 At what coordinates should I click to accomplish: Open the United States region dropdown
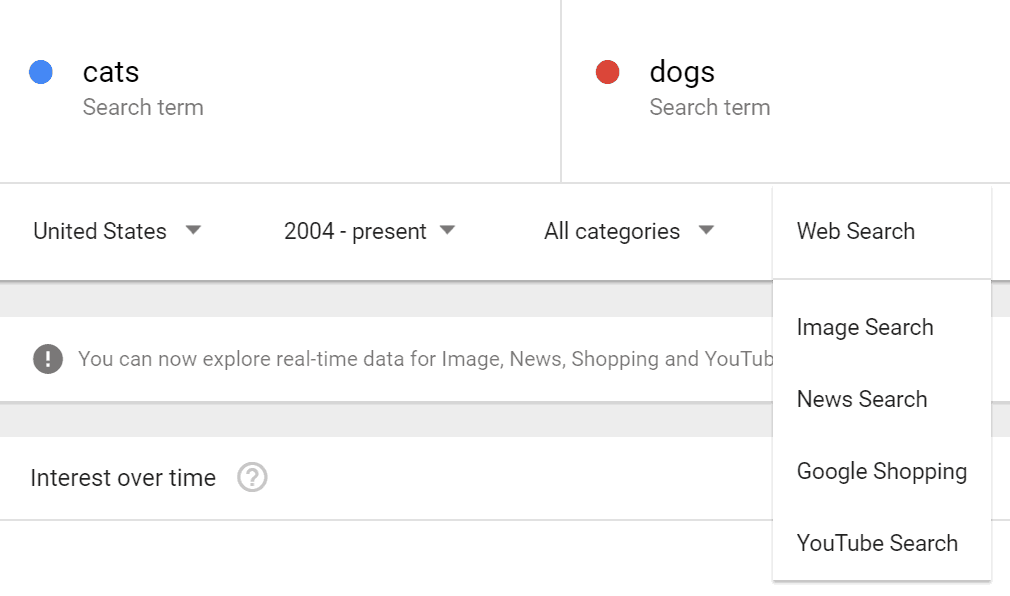pyautogui.click(x=99, y=231)
